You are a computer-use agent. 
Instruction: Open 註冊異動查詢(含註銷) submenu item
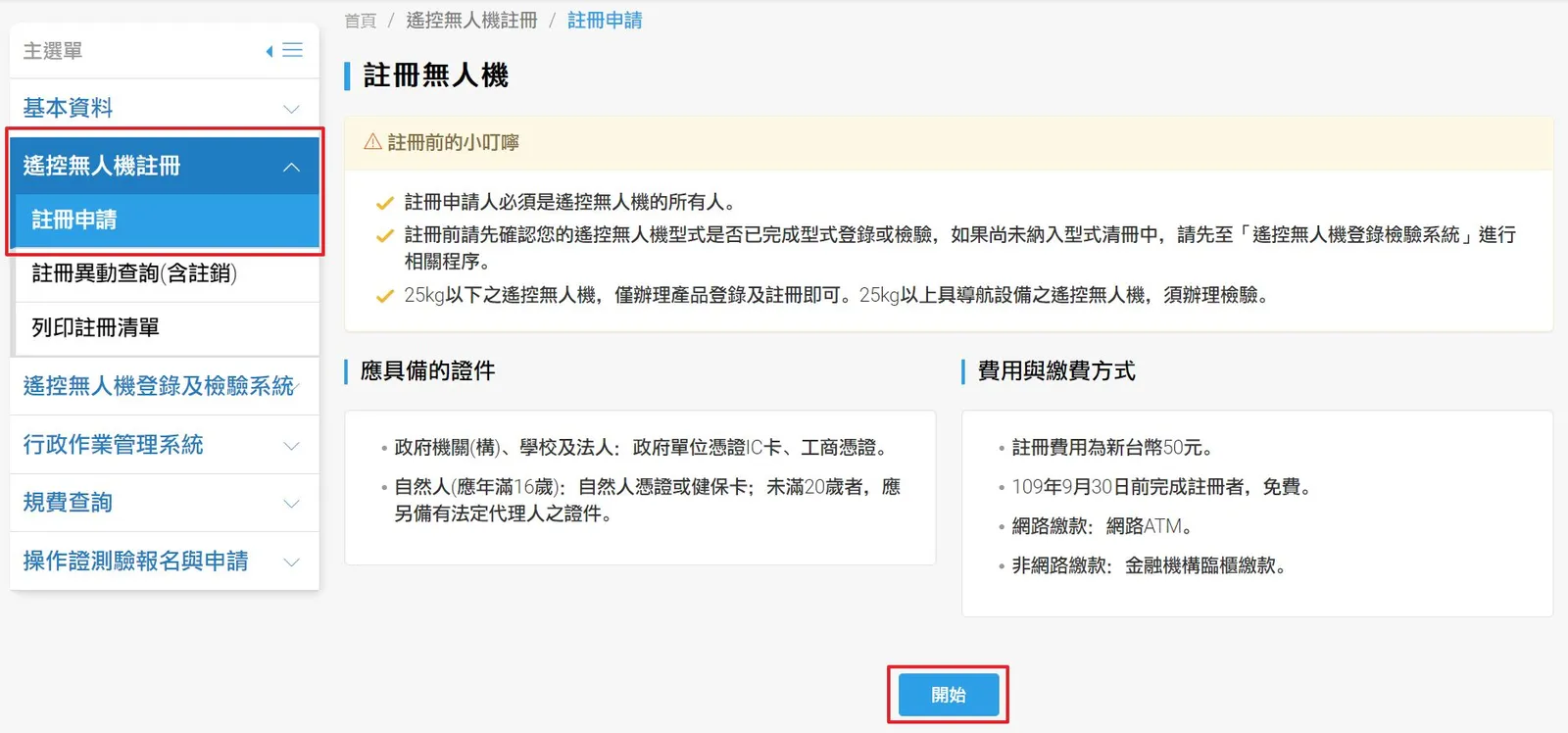coord(167,273)
